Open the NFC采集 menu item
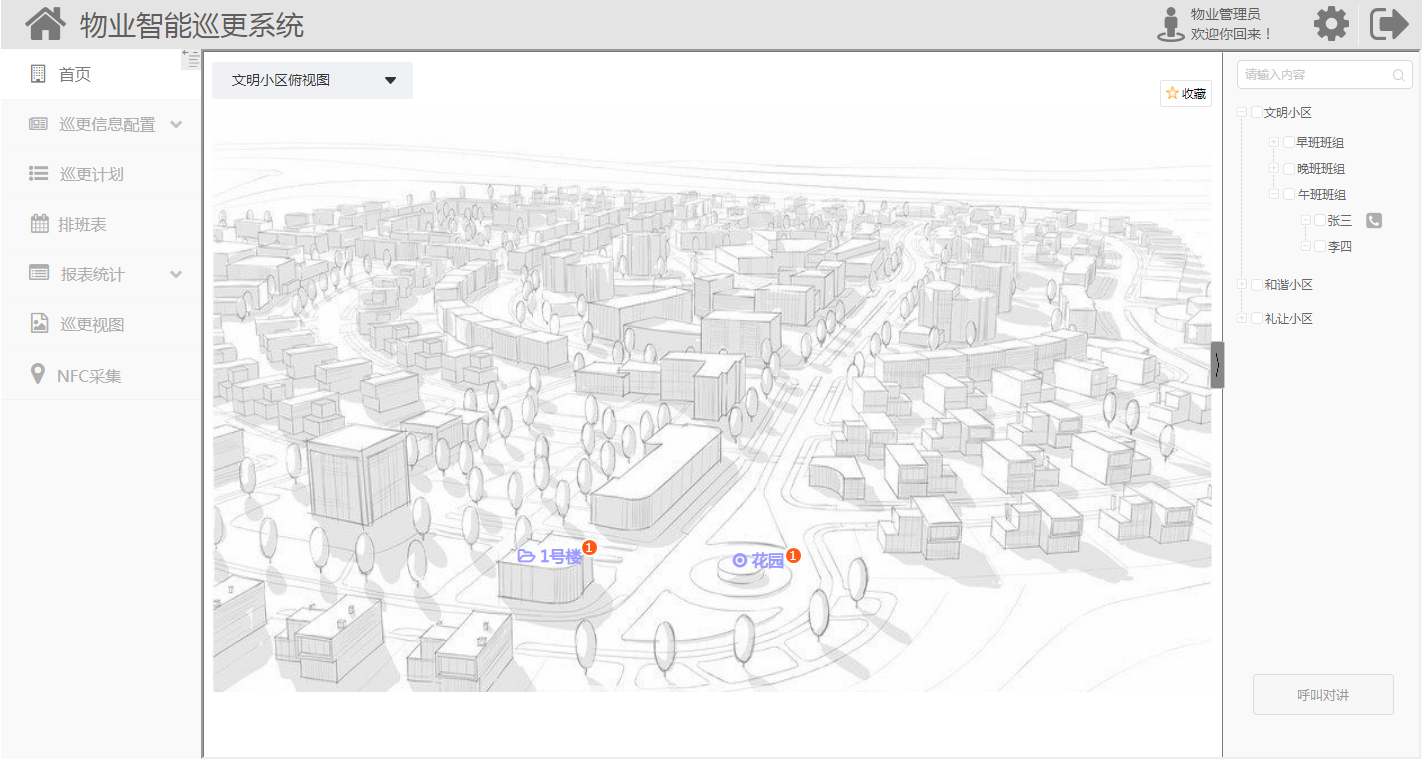The height and width of the screenshot is (759, 1422). [101, 375]
